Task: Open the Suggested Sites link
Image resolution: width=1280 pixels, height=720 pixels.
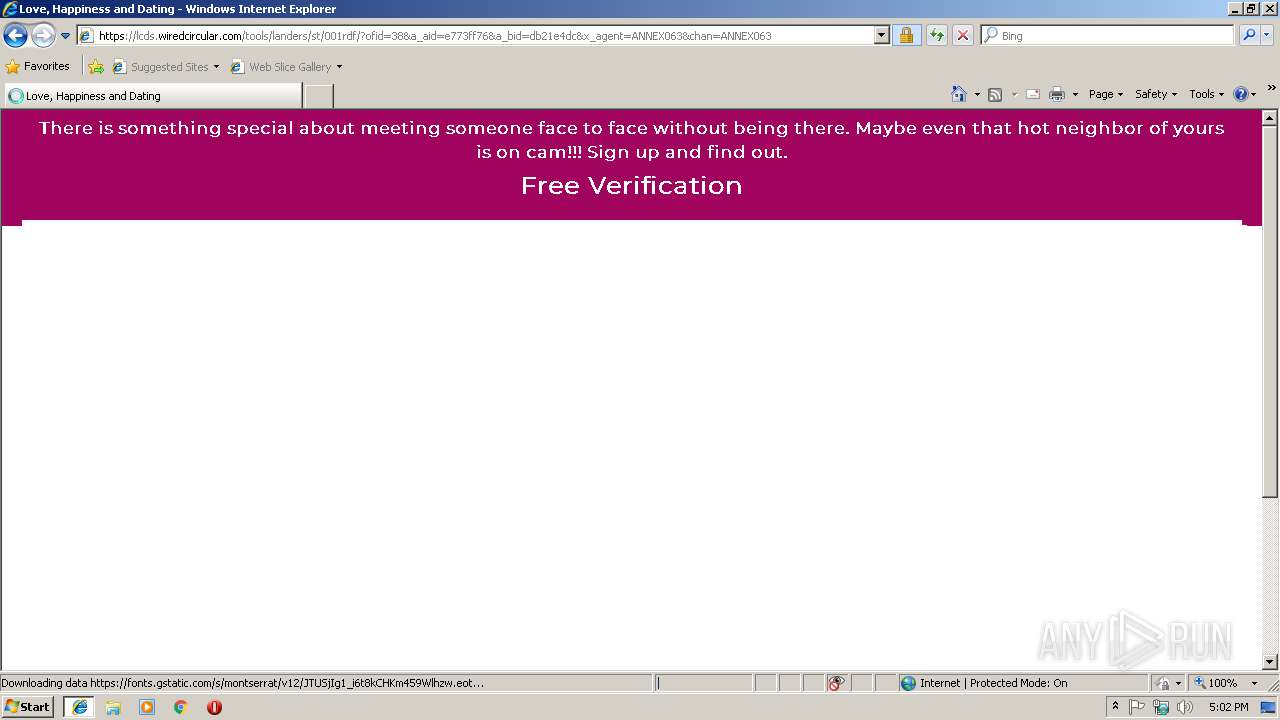Action: [165, 67]
